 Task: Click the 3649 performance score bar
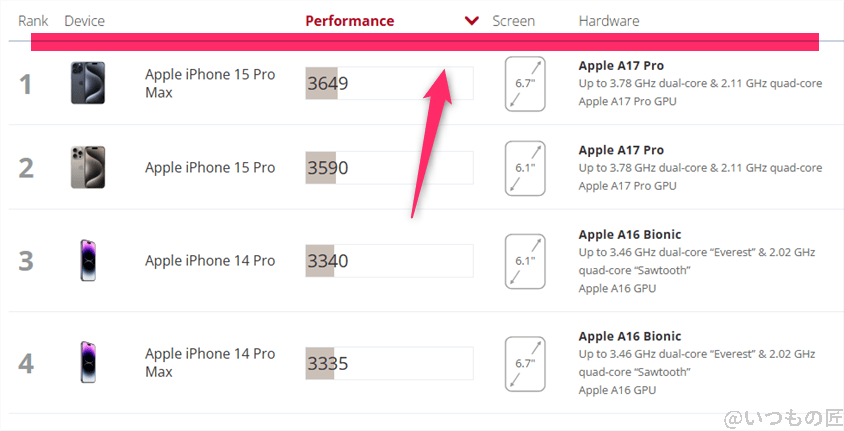[x=389, y=83]
